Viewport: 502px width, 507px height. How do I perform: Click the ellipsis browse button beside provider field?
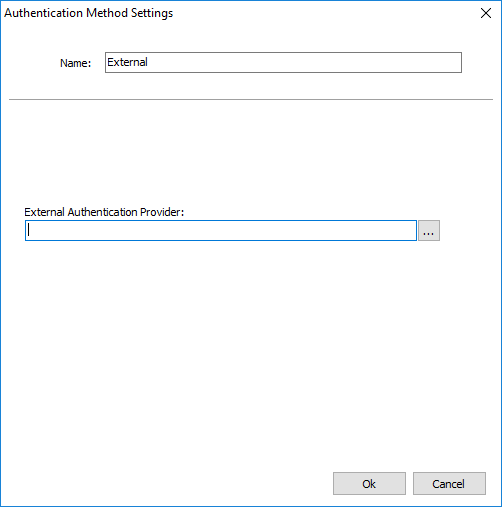[x=429, y=230]
